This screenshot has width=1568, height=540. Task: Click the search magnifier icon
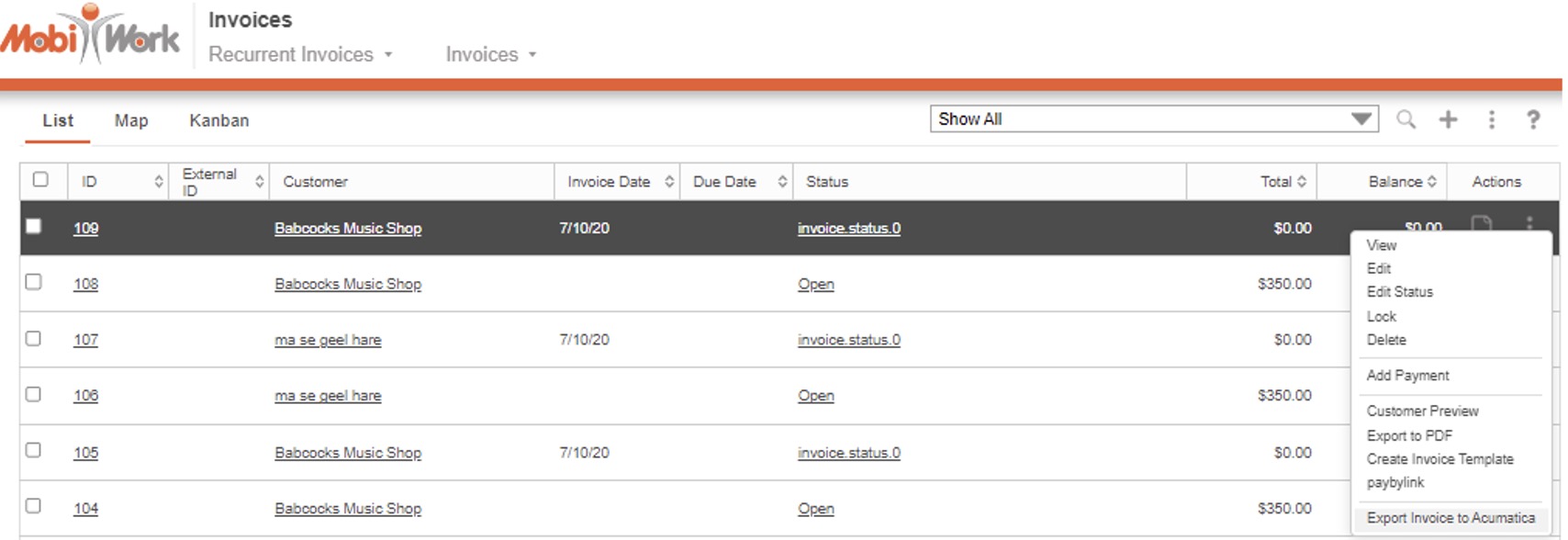[1406, 119]
